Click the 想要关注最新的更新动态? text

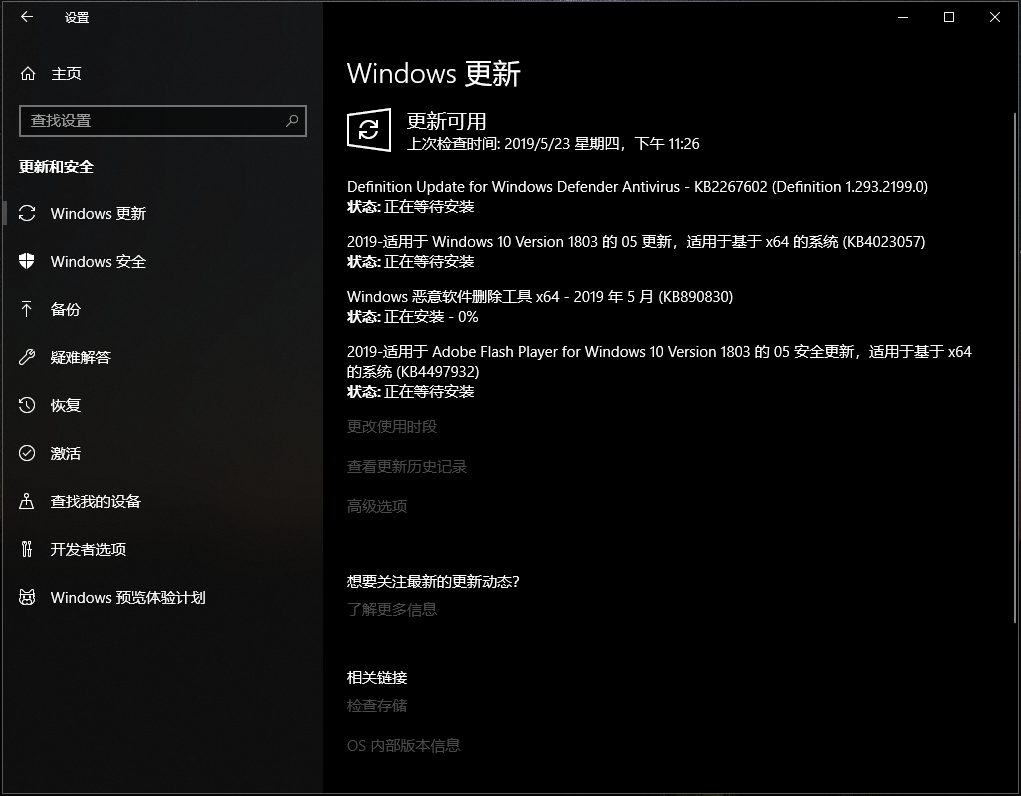(x=433, y=581)
